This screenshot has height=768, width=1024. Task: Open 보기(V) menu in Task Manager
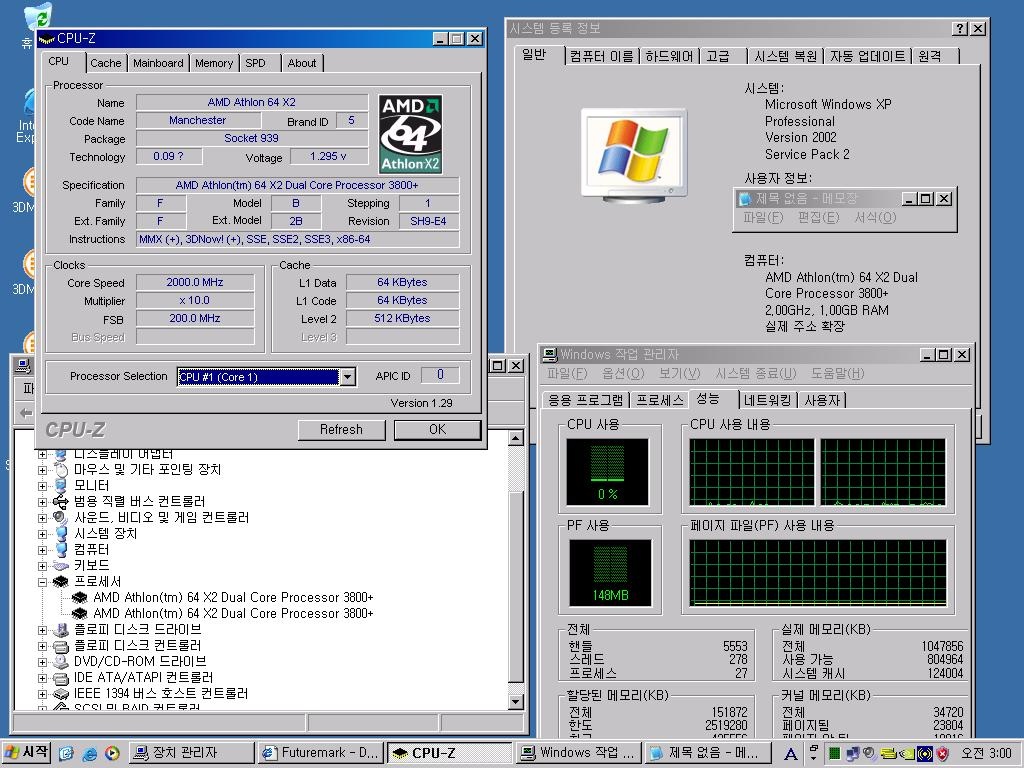(x=679, y=374)
